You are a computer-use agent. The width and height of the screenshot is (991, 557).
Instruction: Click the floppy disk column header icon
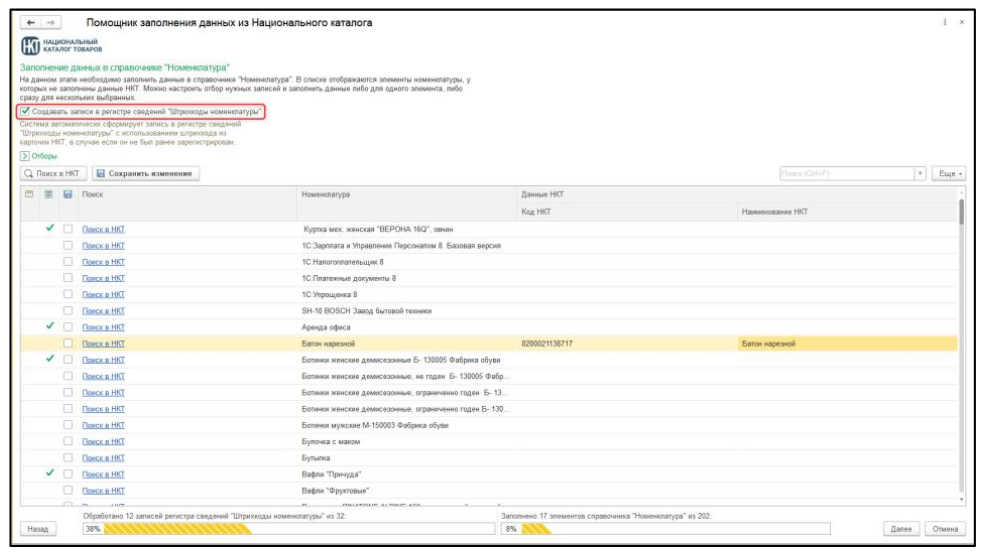point(68,194)
